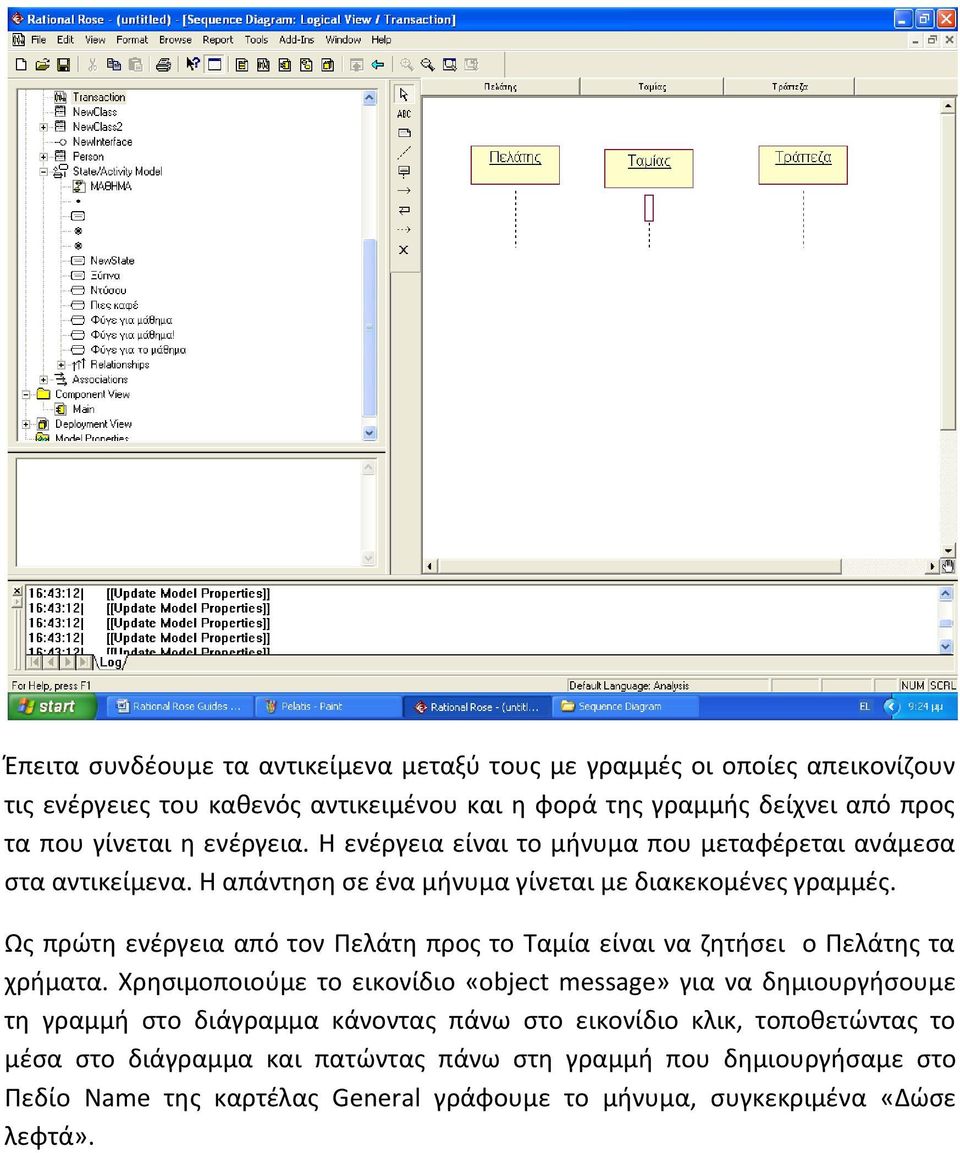This screenshot has width=960, height=1153.
Task: Expand the Deployment View node
Action: click(26, 424)
